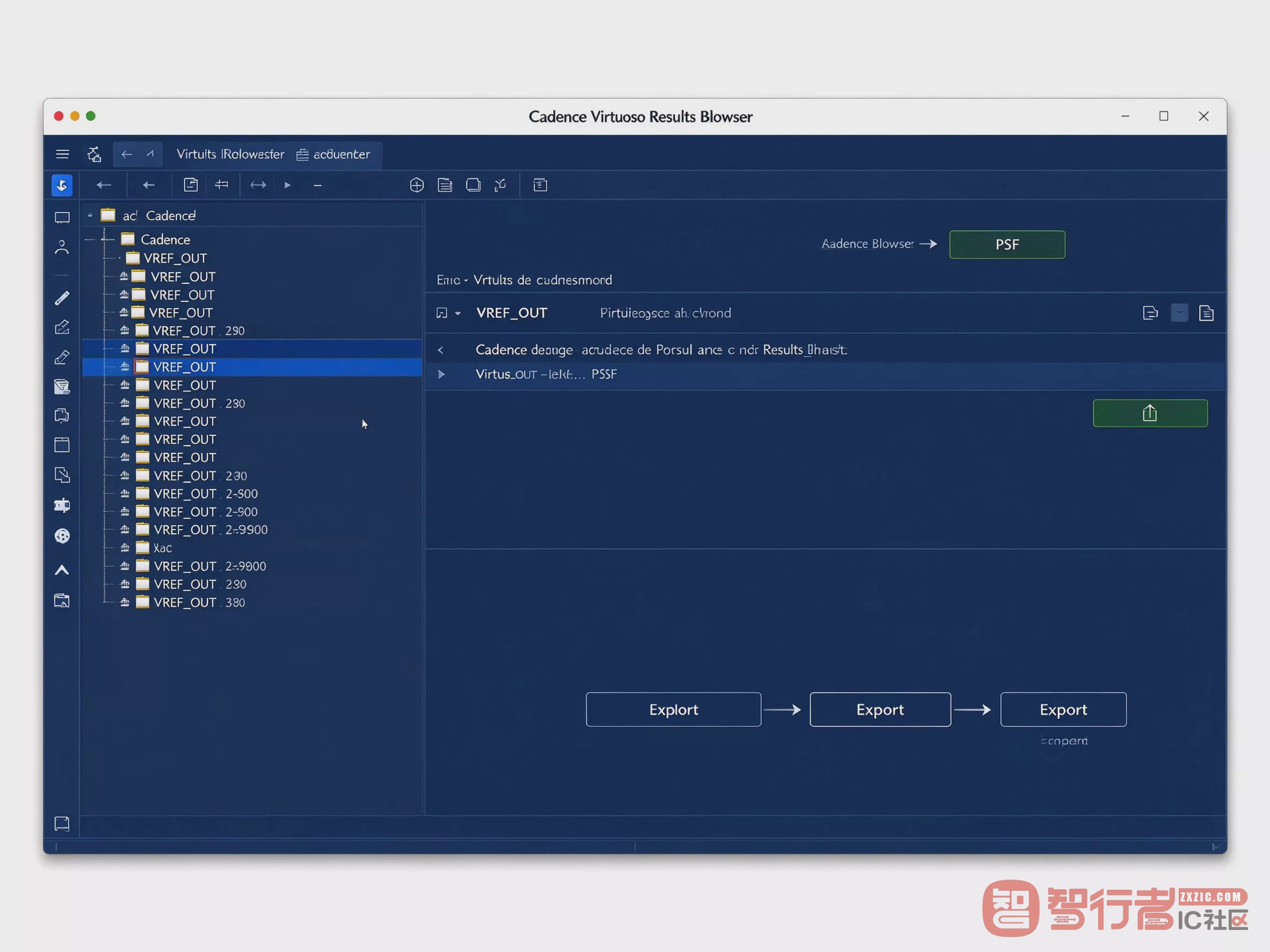Select tree item VREF_OUT 380
This screenshot has width=1270, height=952.
(191, 602)
